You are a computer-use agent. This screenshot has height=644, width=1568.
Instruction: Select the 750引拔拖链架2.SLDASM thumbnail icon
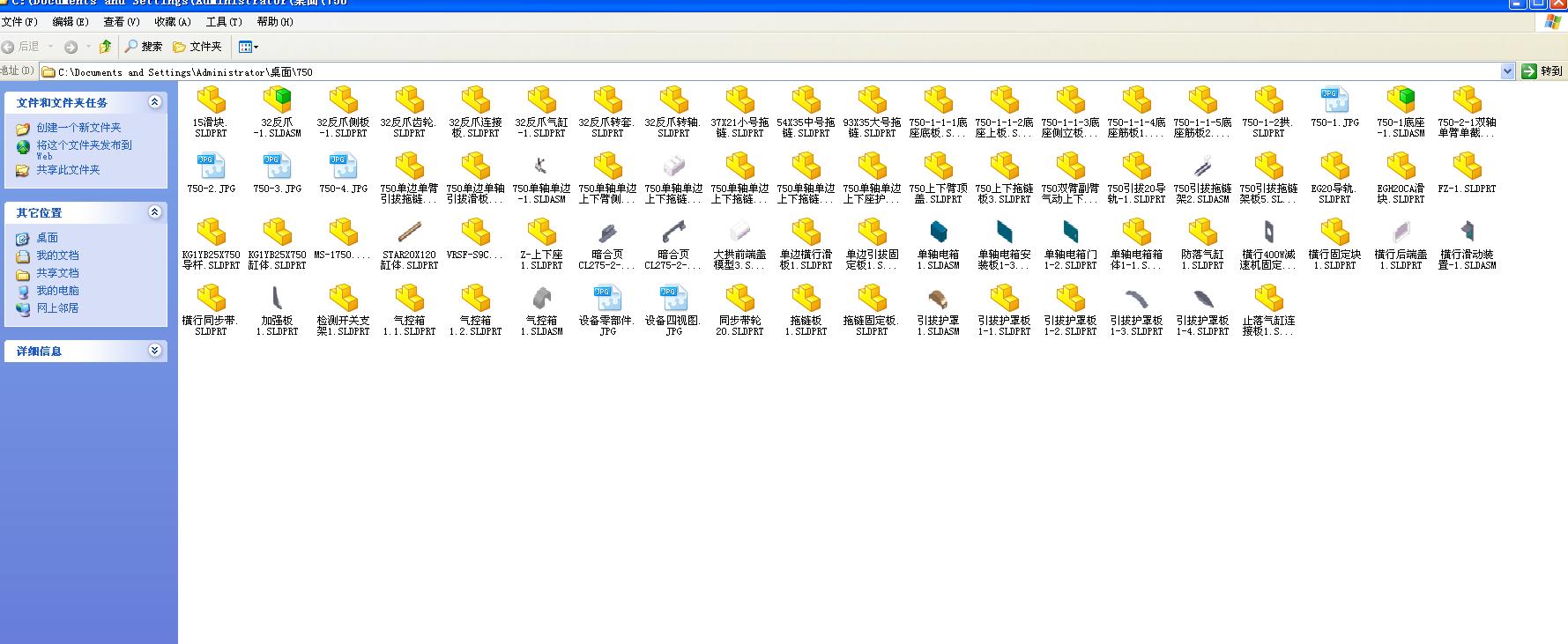[x=1202, y=166]
